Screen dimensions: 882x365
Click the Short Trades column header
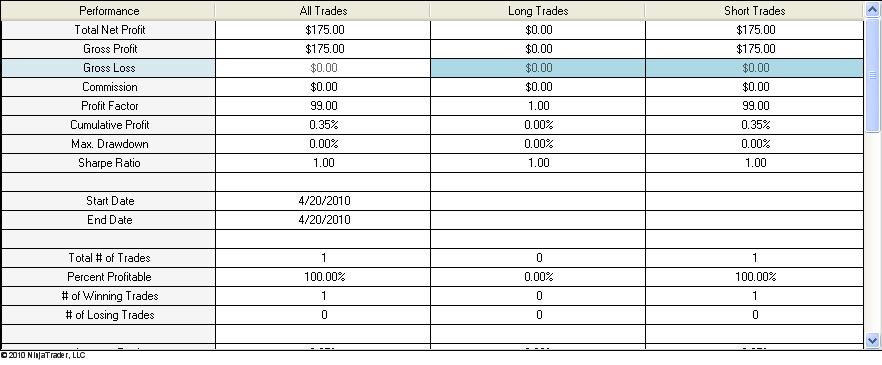point(754,11)
